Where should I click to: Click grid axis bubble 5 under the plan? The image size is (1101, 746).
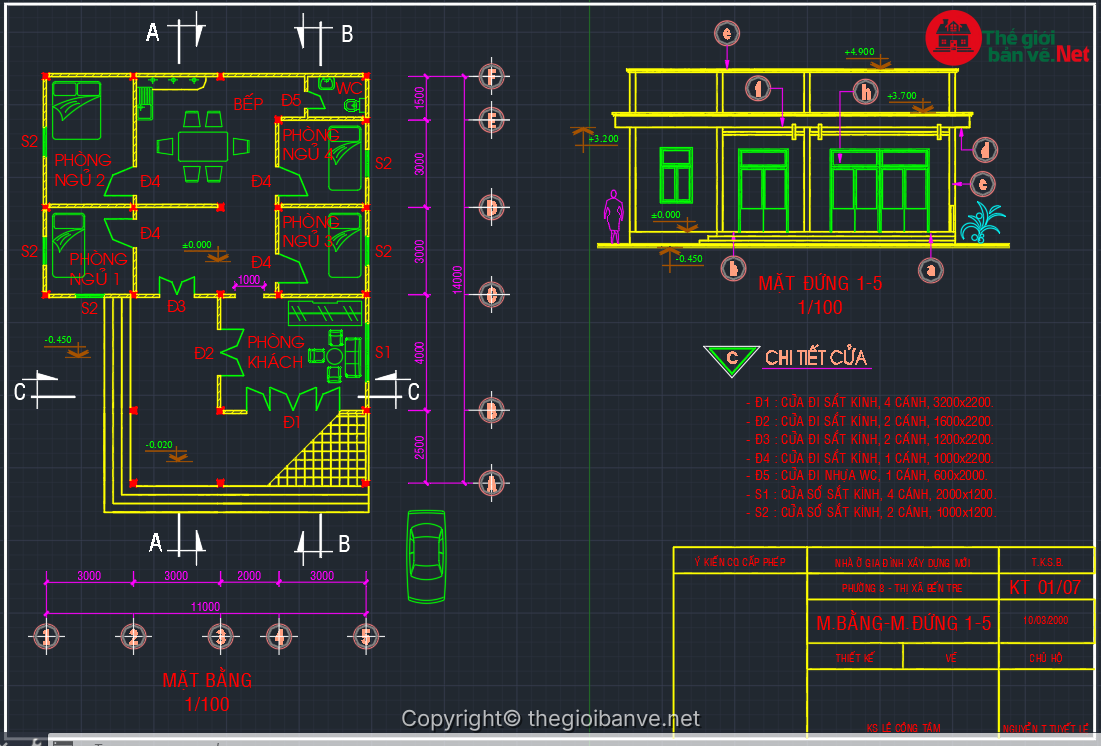pyautogui.click(x=365, y=637)
